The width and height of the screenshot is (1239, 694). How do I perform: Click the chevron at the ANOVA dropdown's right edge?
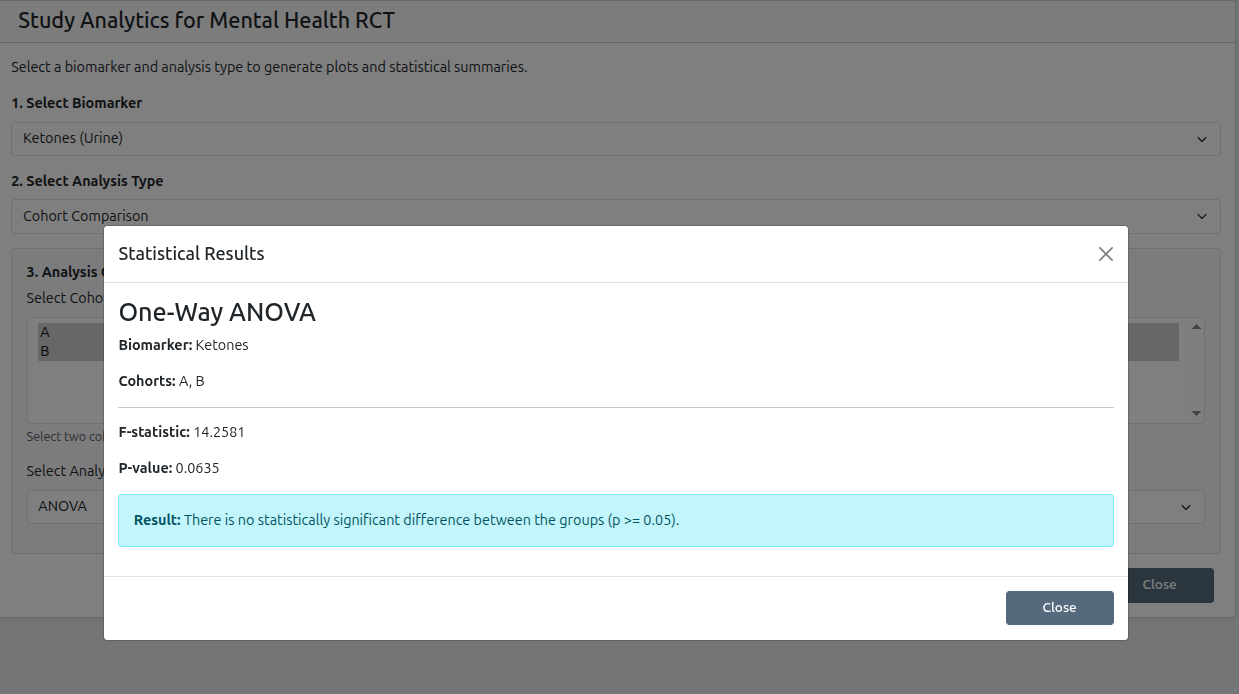[x=1186, y=507]
